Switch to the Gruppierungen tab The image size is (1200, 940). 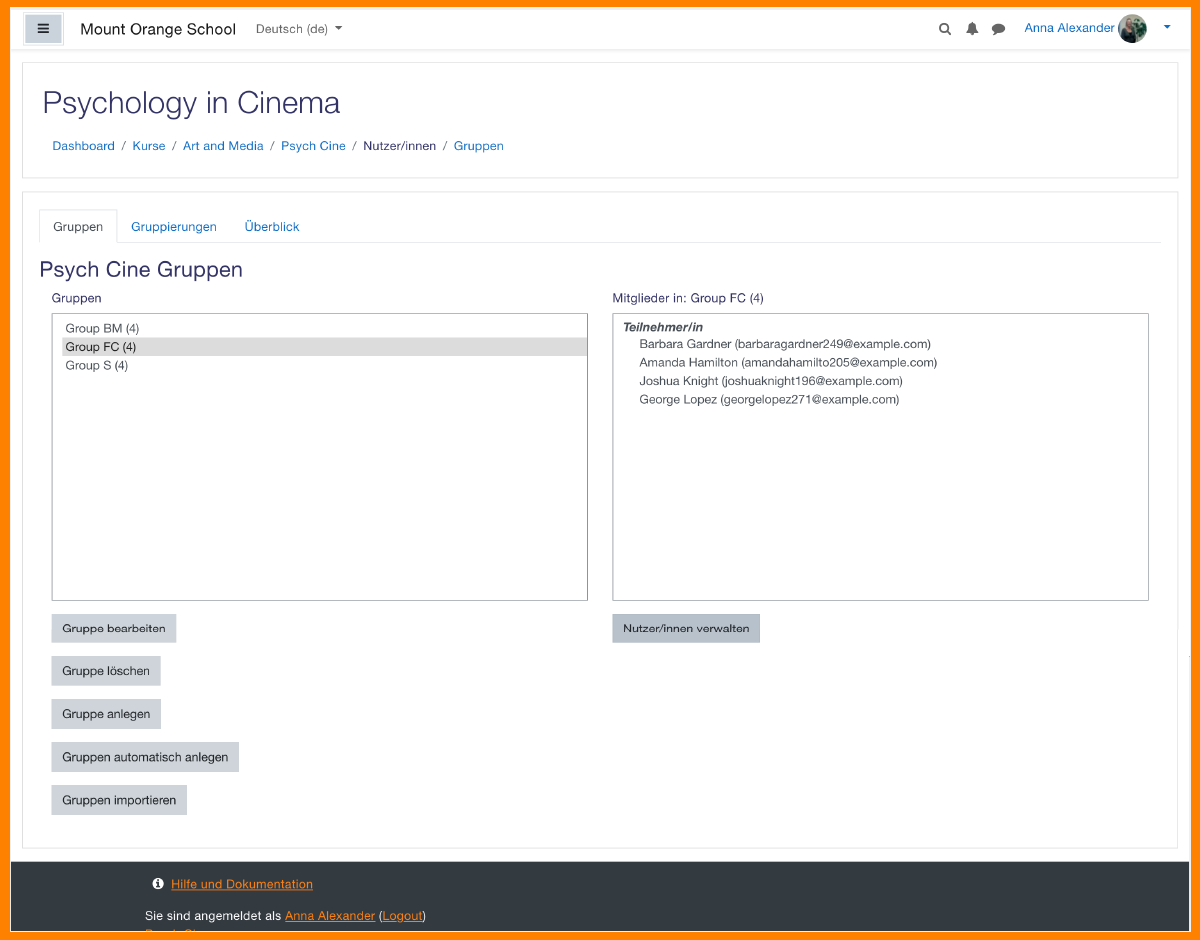click(174, 227)
